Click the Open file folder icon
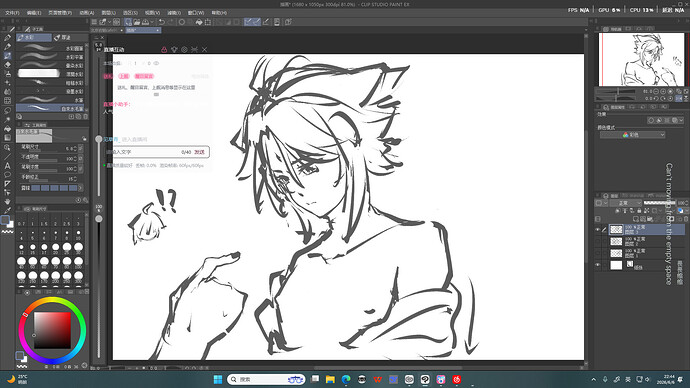The height and width of the screenshot is (388, 690). pos(137,22)
